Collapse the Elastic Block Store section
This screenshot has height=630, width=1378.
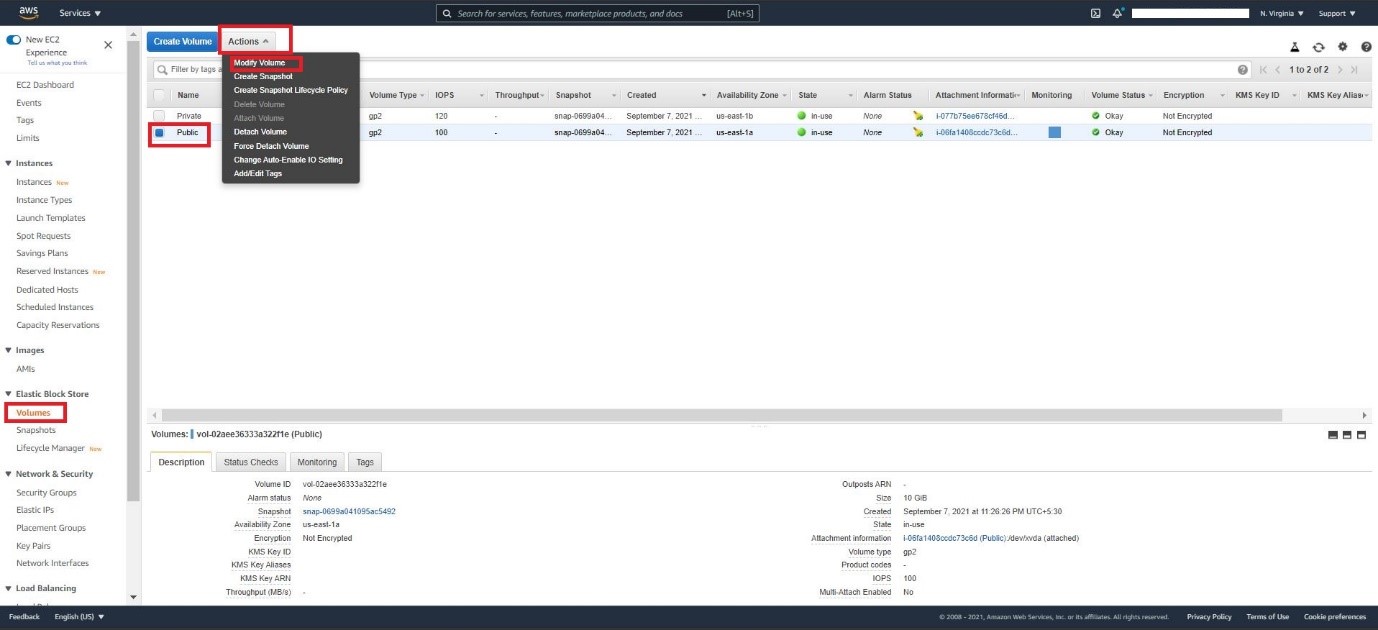pyautogui.click(x=9, y=394)
